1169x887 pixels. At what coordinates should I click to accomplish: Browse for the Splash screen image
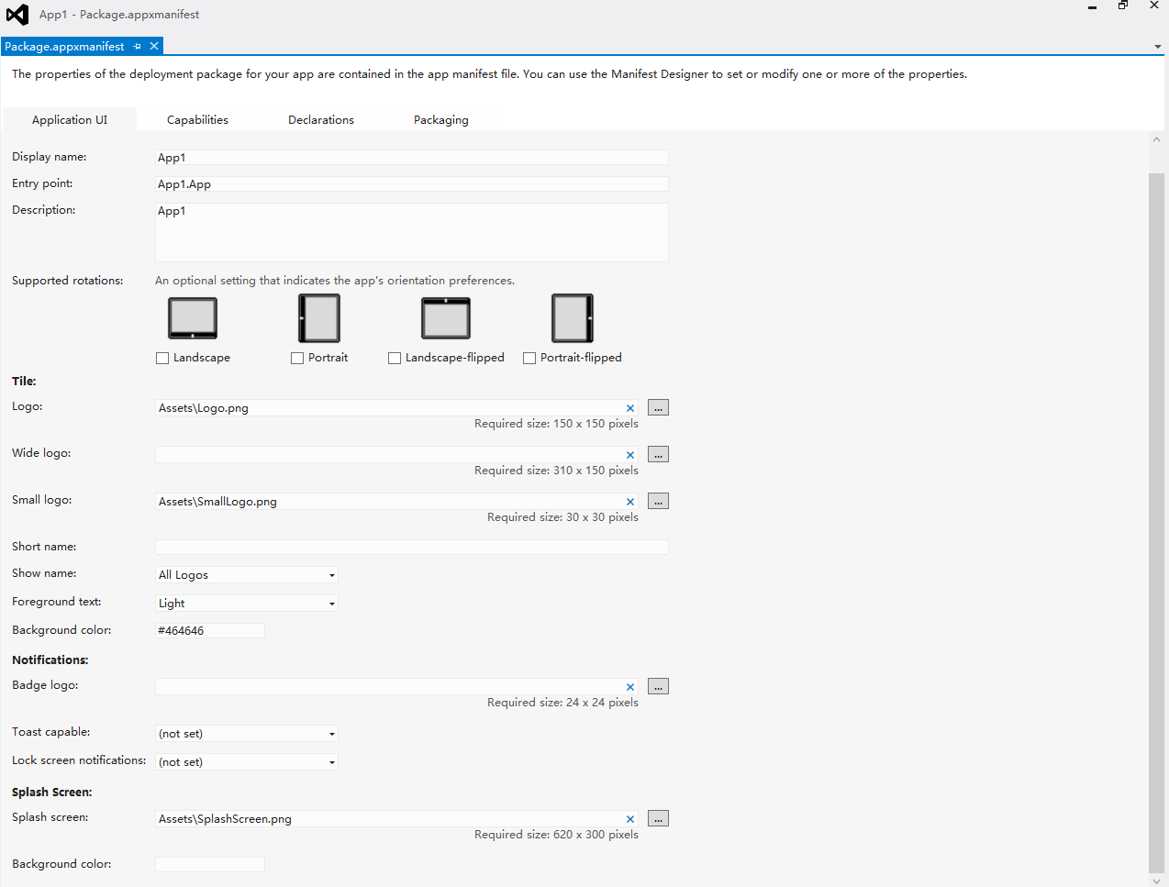point(658,818)
